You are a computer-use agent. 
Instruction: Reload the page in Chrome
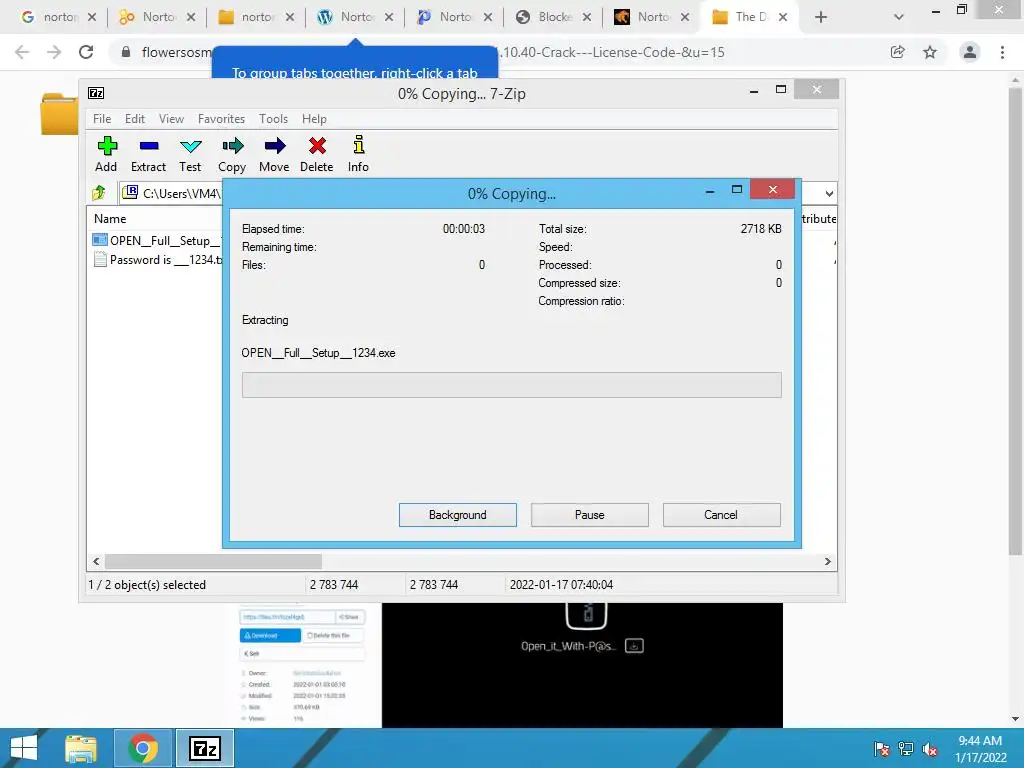(x=86, y=52)
